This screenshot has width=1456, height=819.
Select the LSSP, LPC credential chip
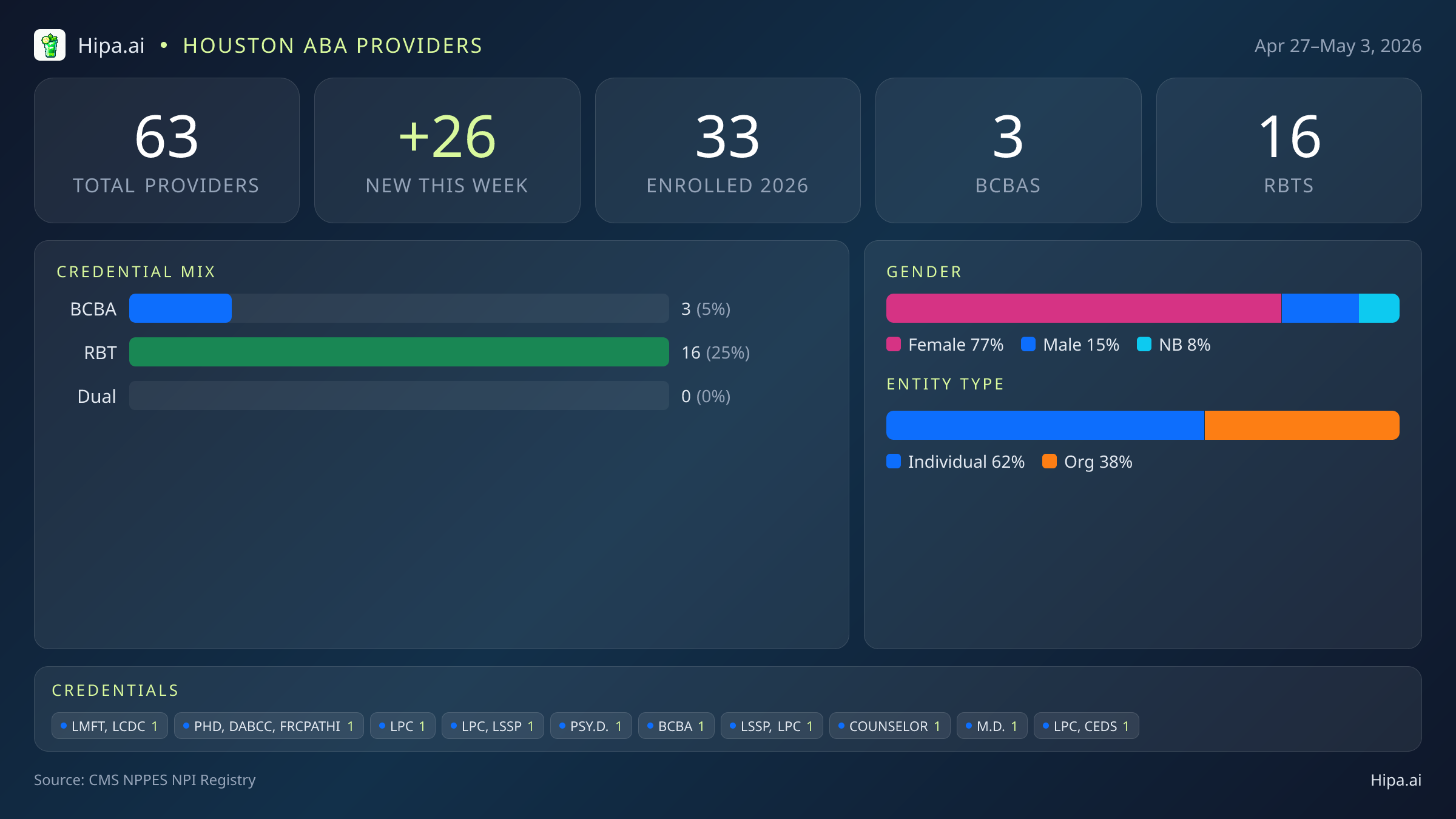(x=772, y=726)
